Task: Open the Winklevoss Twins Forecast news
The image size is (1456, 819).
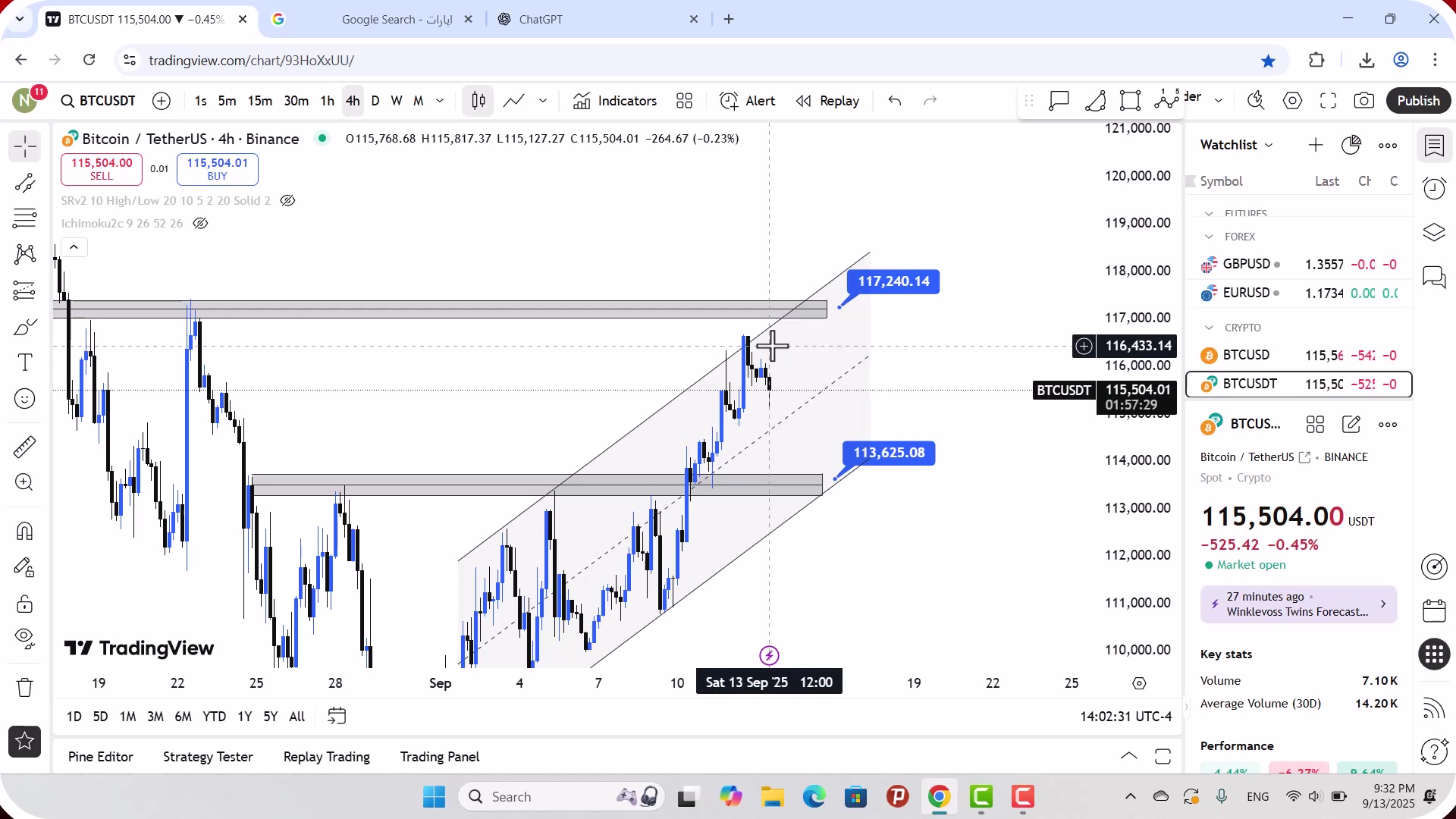Action: (x=1298, y=604)
